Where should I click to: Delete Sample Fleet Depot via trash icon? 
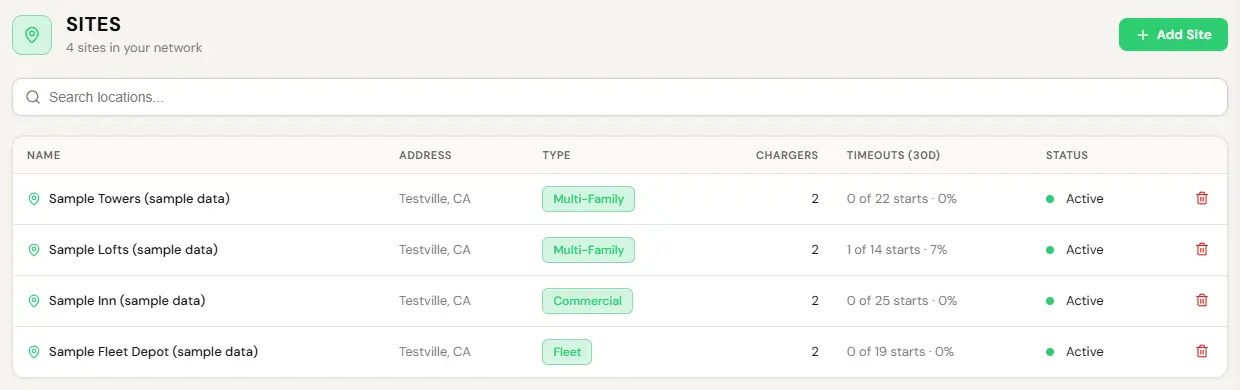tap(1202, 352)
